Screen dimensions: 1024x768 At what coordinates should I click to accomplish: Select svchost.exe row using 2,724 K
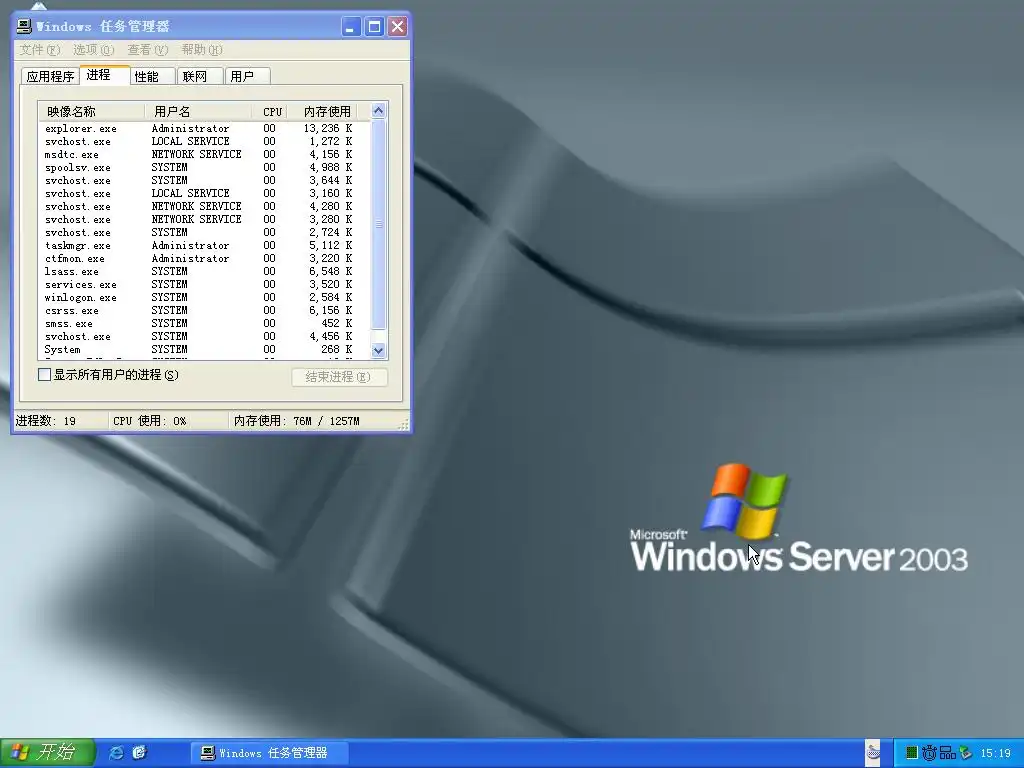(204, 232)
